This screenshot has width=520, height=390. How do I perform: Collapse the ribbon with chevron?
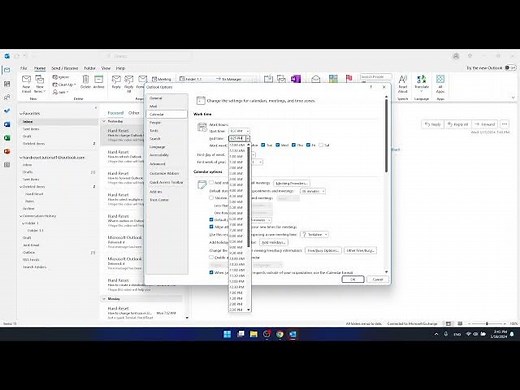tap(513, 97)
